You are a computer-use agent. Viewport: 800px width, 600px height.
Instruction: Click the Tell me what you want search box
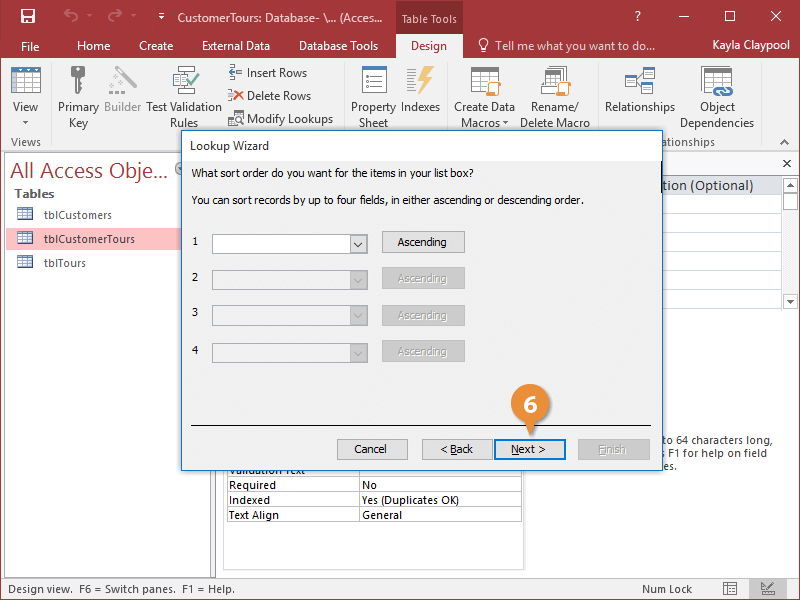coord(574,46)
